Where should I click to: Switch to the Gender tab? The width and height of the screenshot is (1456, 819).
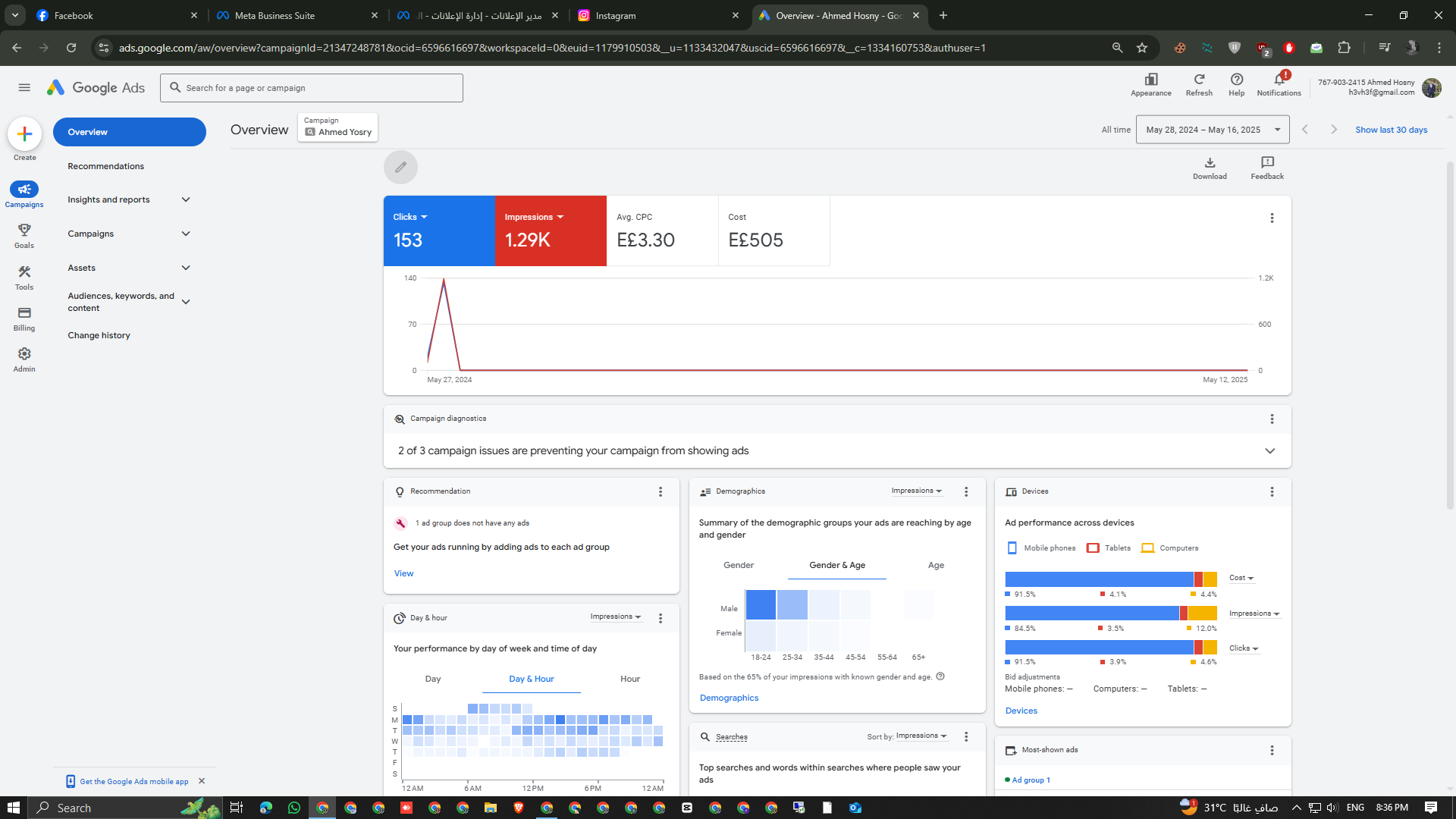click(739, 566)
